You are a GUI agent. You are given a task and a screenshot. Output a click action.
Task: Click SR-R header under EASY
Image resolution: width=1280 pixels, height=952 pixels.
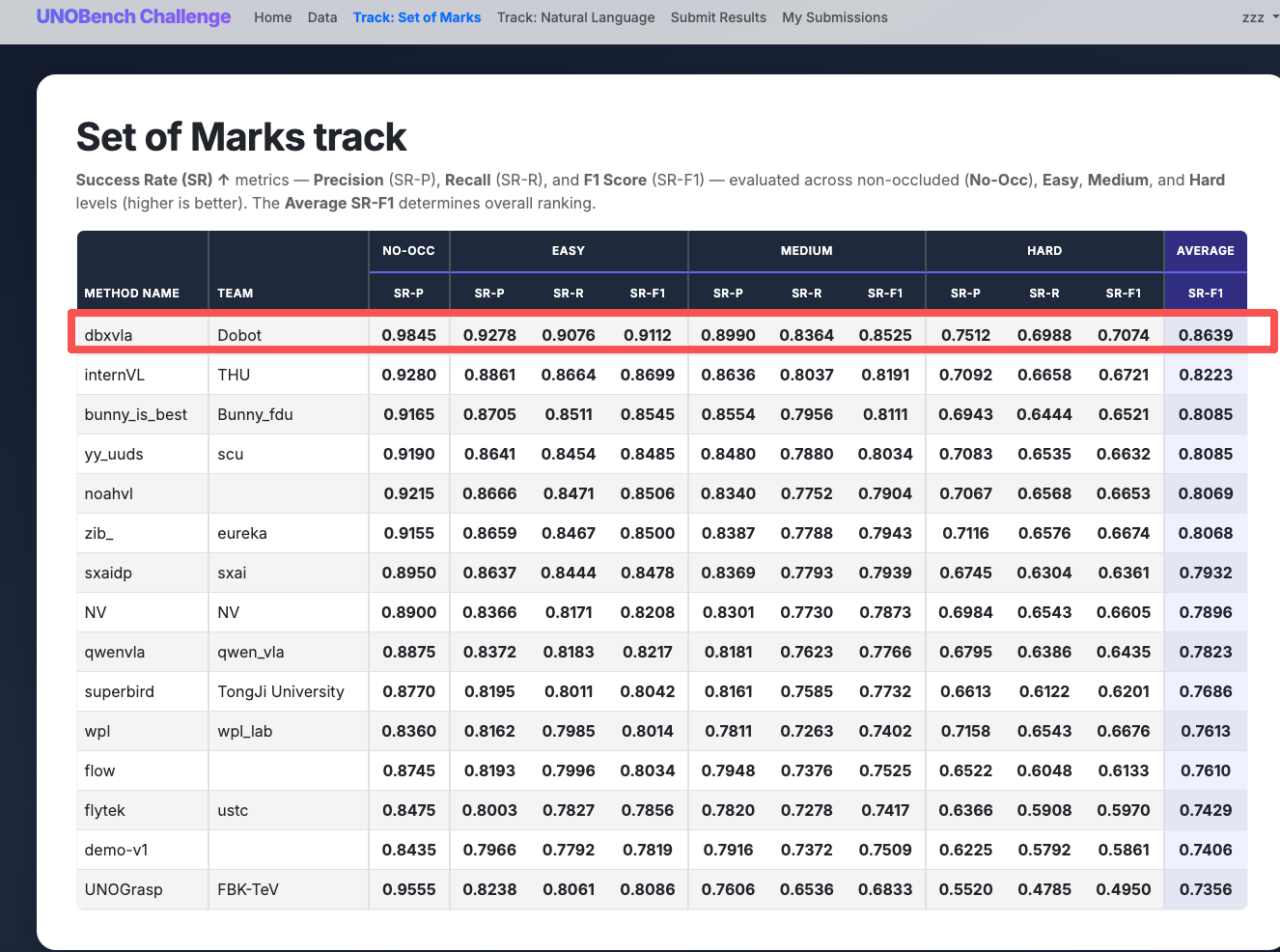click(x=569, y=294)
